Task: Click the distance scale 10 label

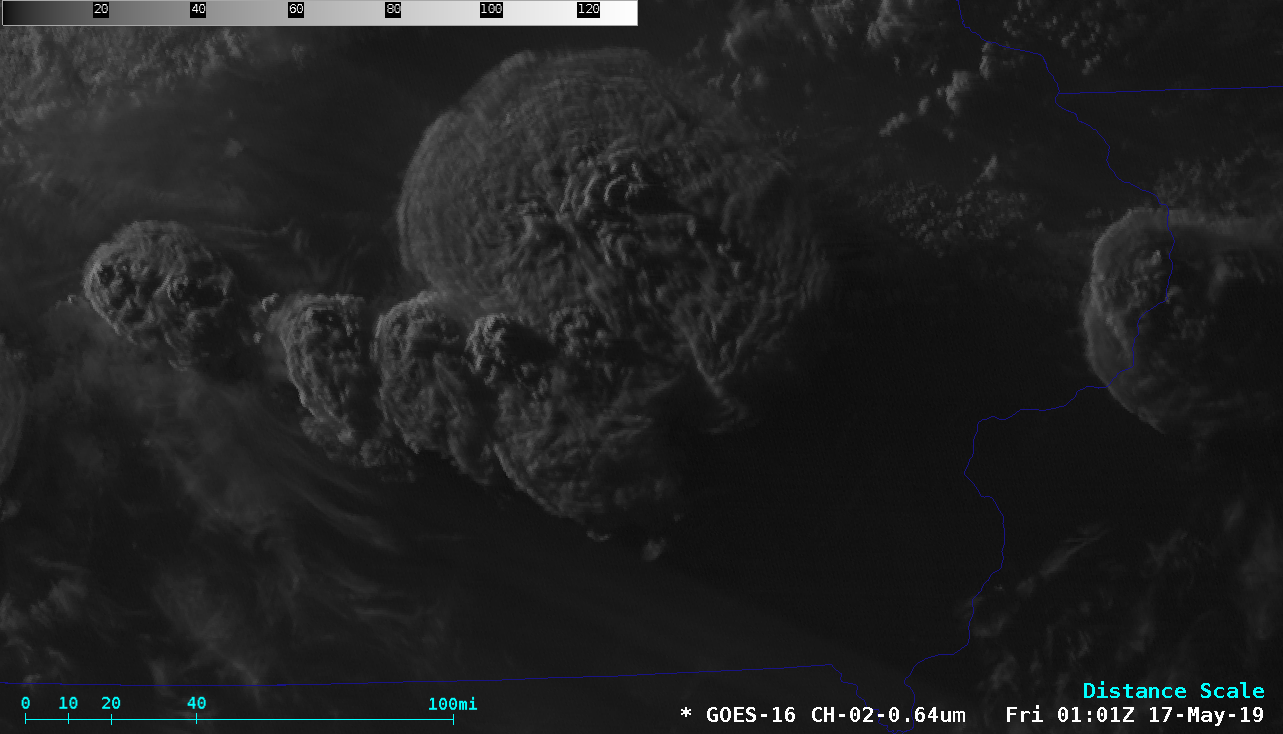Action: (x=68, y=703)
